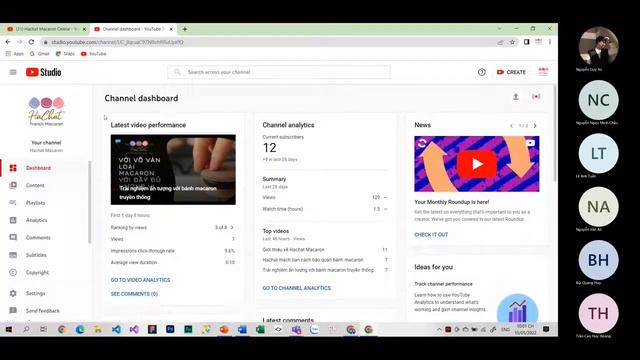Image resolution: width=640 pixels, height=360 pixels.
Task: Switch to the Hachat Macaron Online tab
Action: pos(46,29)
